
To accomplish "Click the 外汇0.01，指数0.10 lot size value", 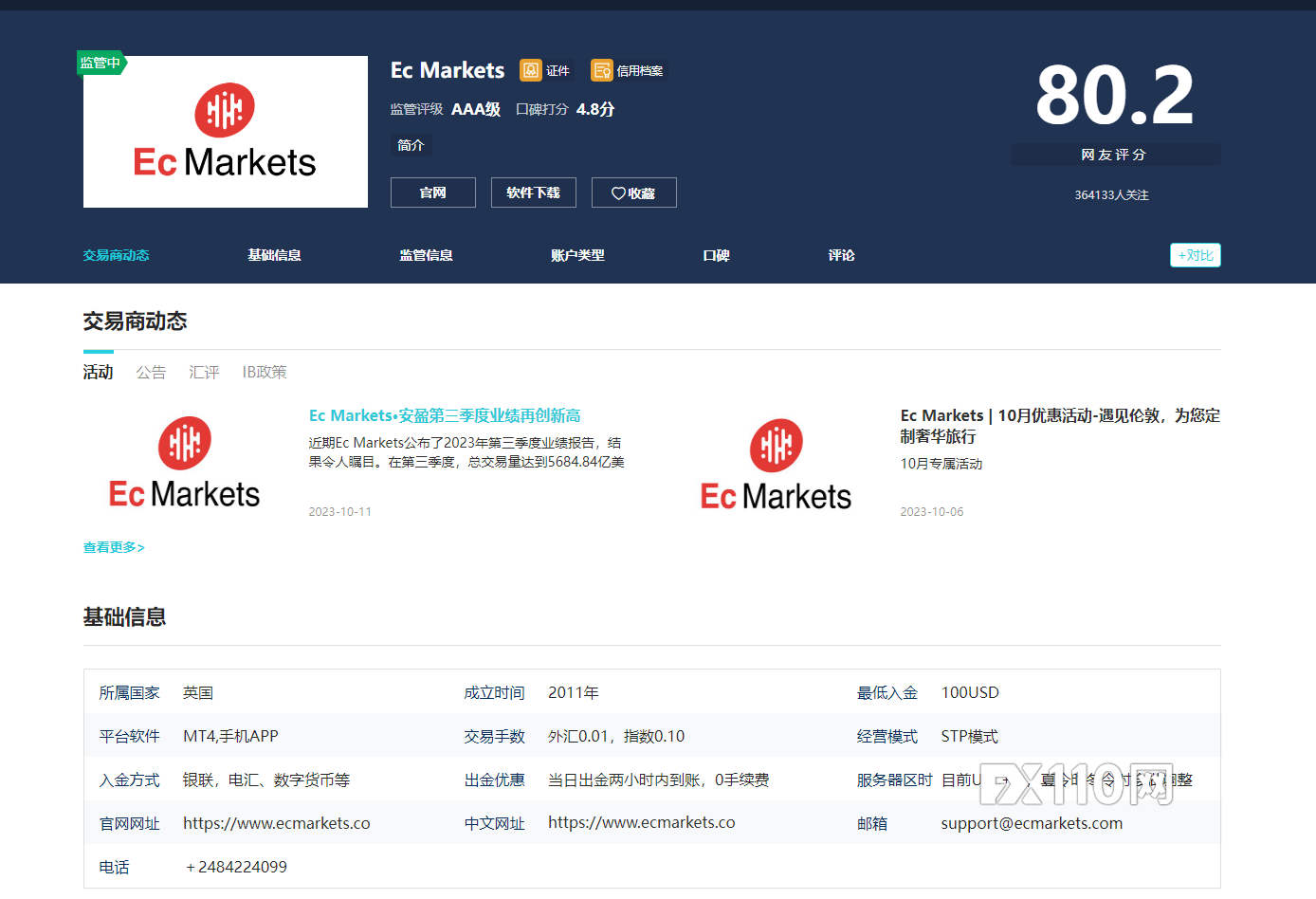I will click(616, 736).
